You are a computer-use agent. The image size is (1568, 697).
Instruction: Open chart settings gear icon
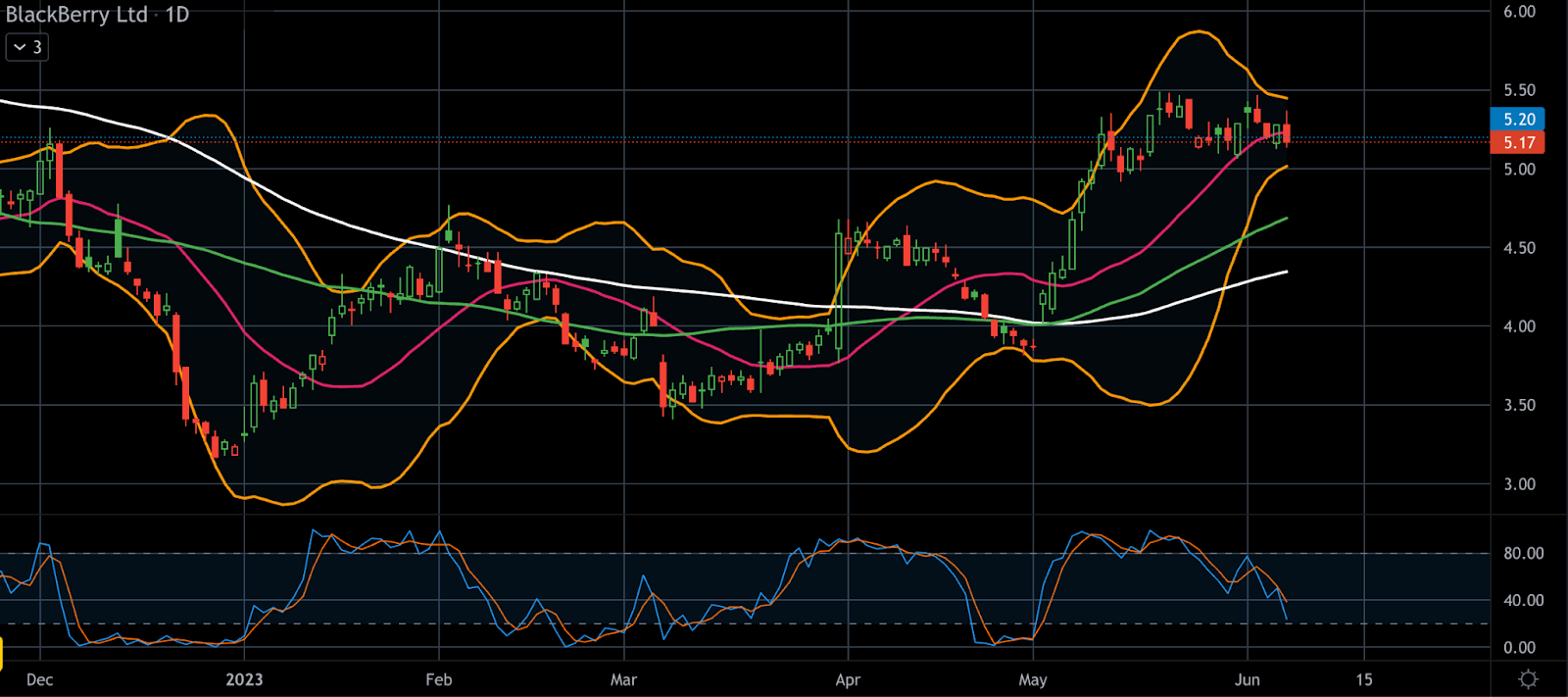click(1528, 678)
